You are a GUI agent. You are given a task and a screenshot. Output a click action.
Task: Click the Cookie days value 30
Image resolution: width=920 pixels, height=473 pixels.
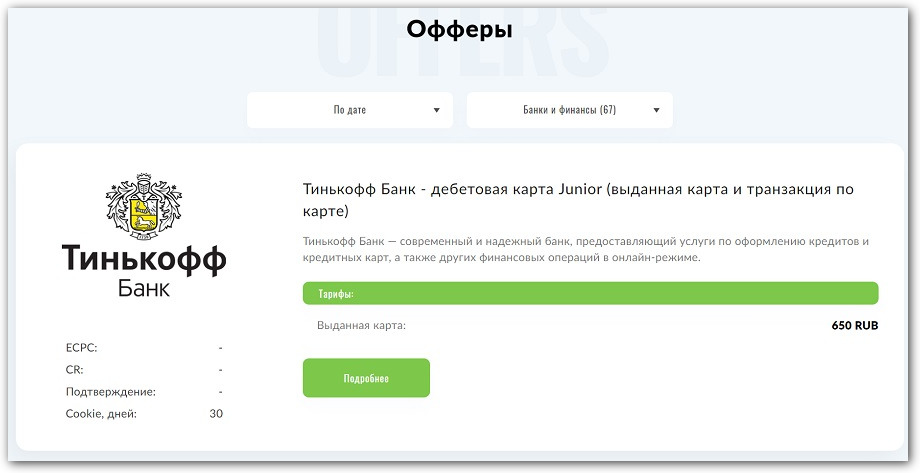click(216, 414)
